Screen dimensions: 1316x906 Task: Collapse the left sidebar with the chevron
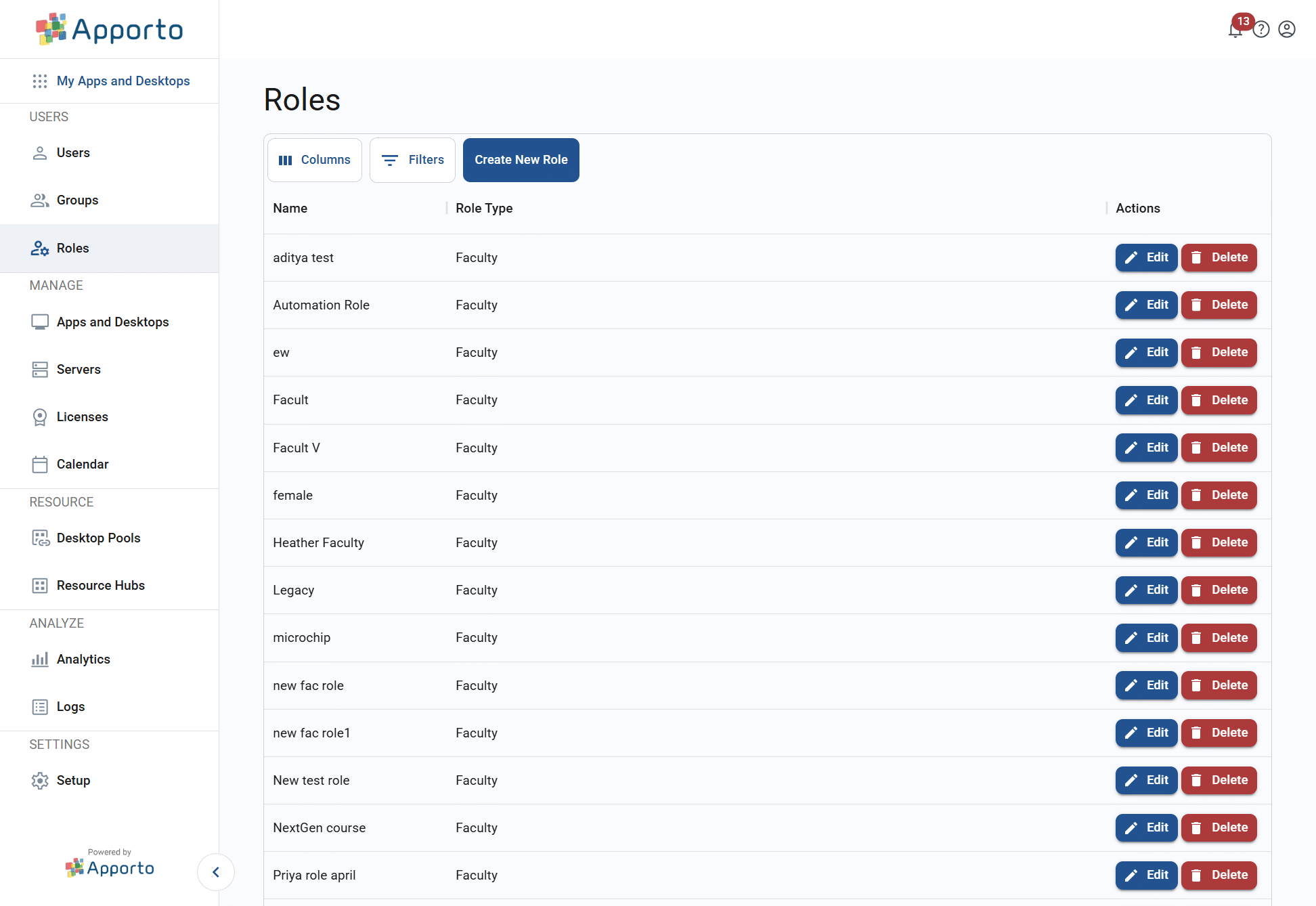click(216, 872)
